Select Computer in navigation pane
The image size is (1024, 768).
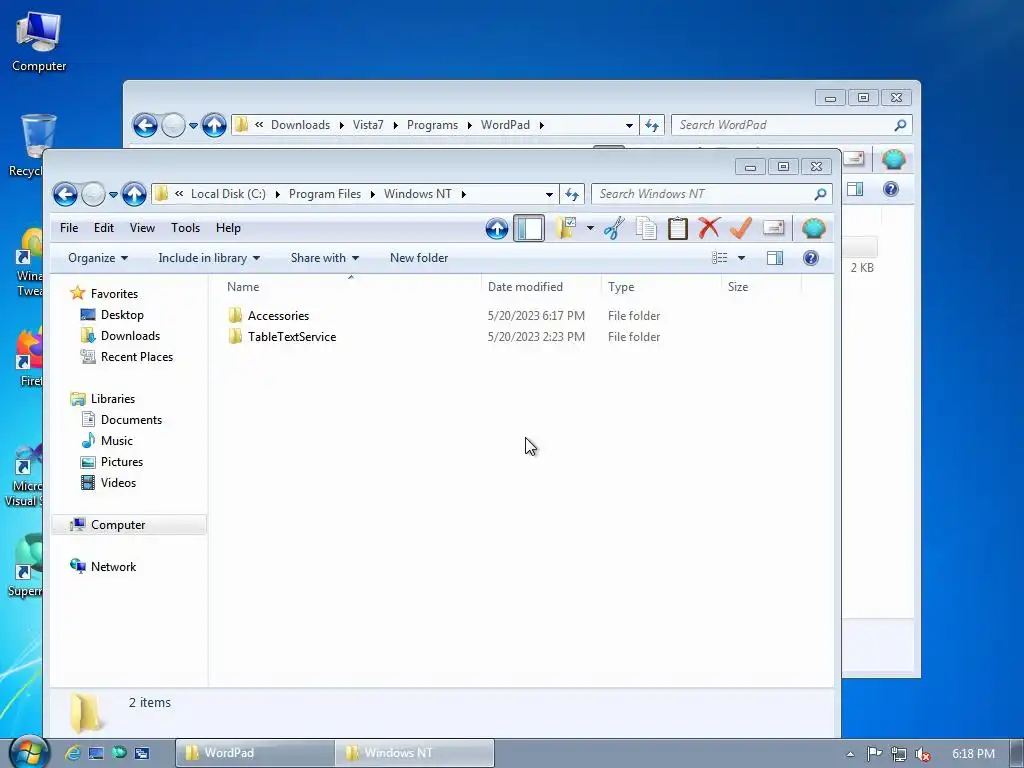118,525
